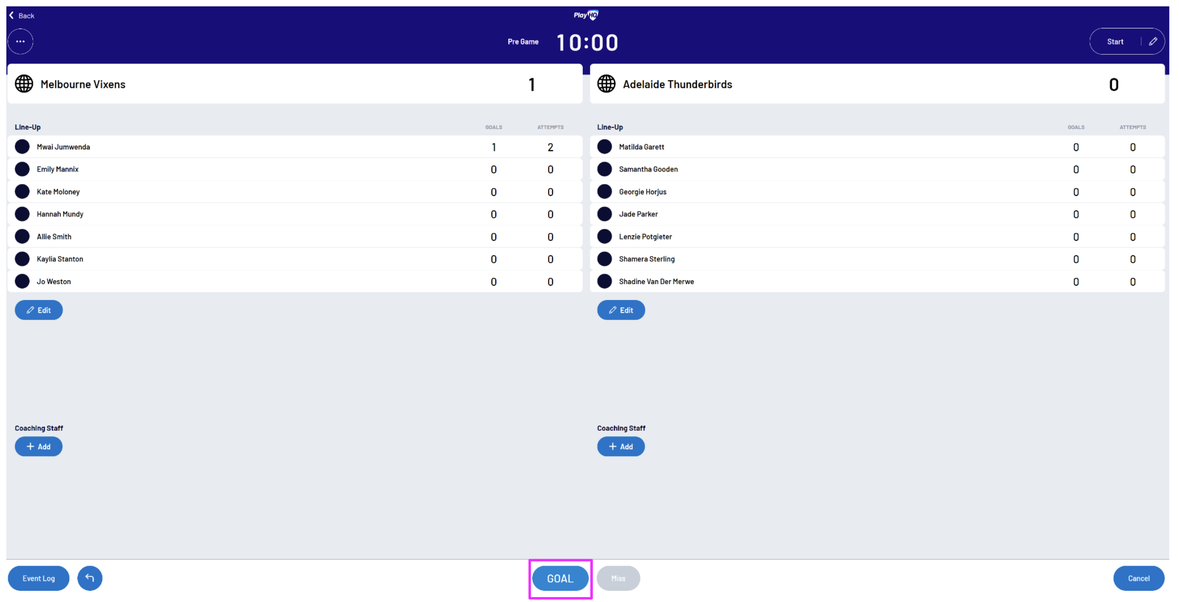Click the Adelaide Thunderbirds globe logo
This screenshot has height=602, width=1179.
click(x=606, y=85)
